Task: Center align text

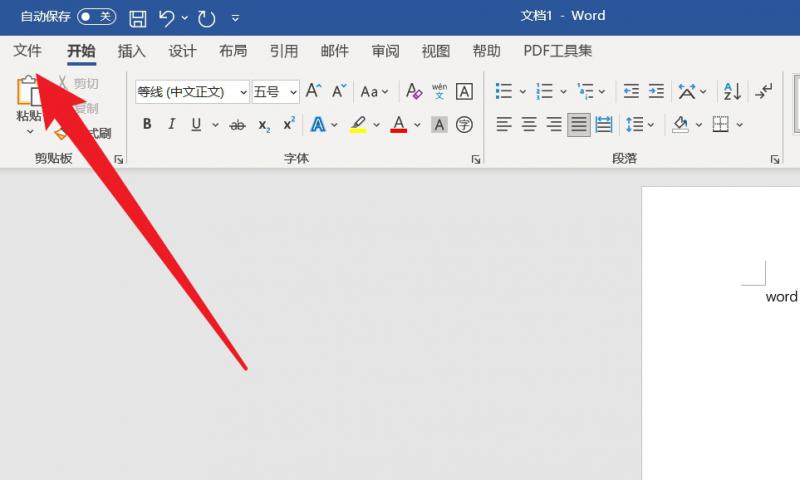Action: point(529,124)
